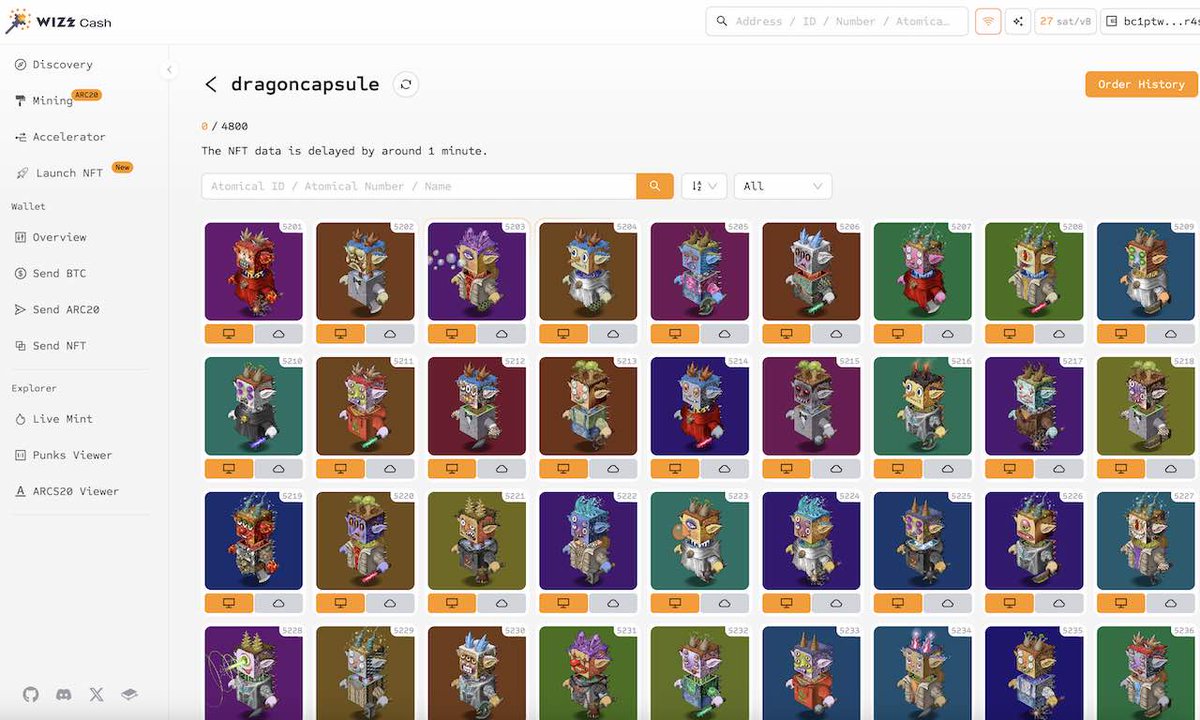The width and height of the screenshot is (1200, 720).
Task: Click the sparkle icon in header
Action: pyautogui.click(x=1017, y=21)
